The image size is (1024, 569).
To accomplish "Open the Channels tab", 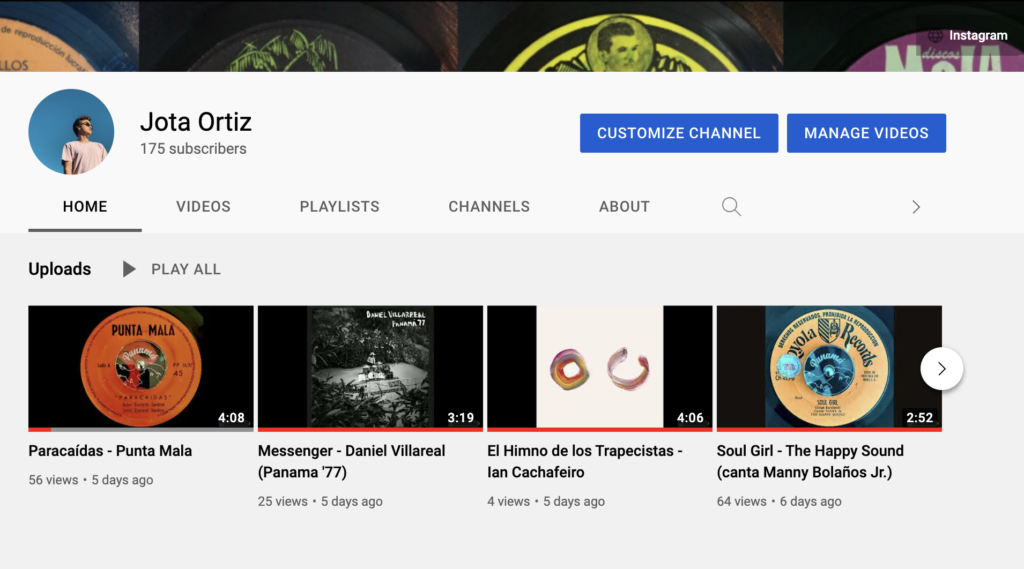I will [x=489, y=206].
